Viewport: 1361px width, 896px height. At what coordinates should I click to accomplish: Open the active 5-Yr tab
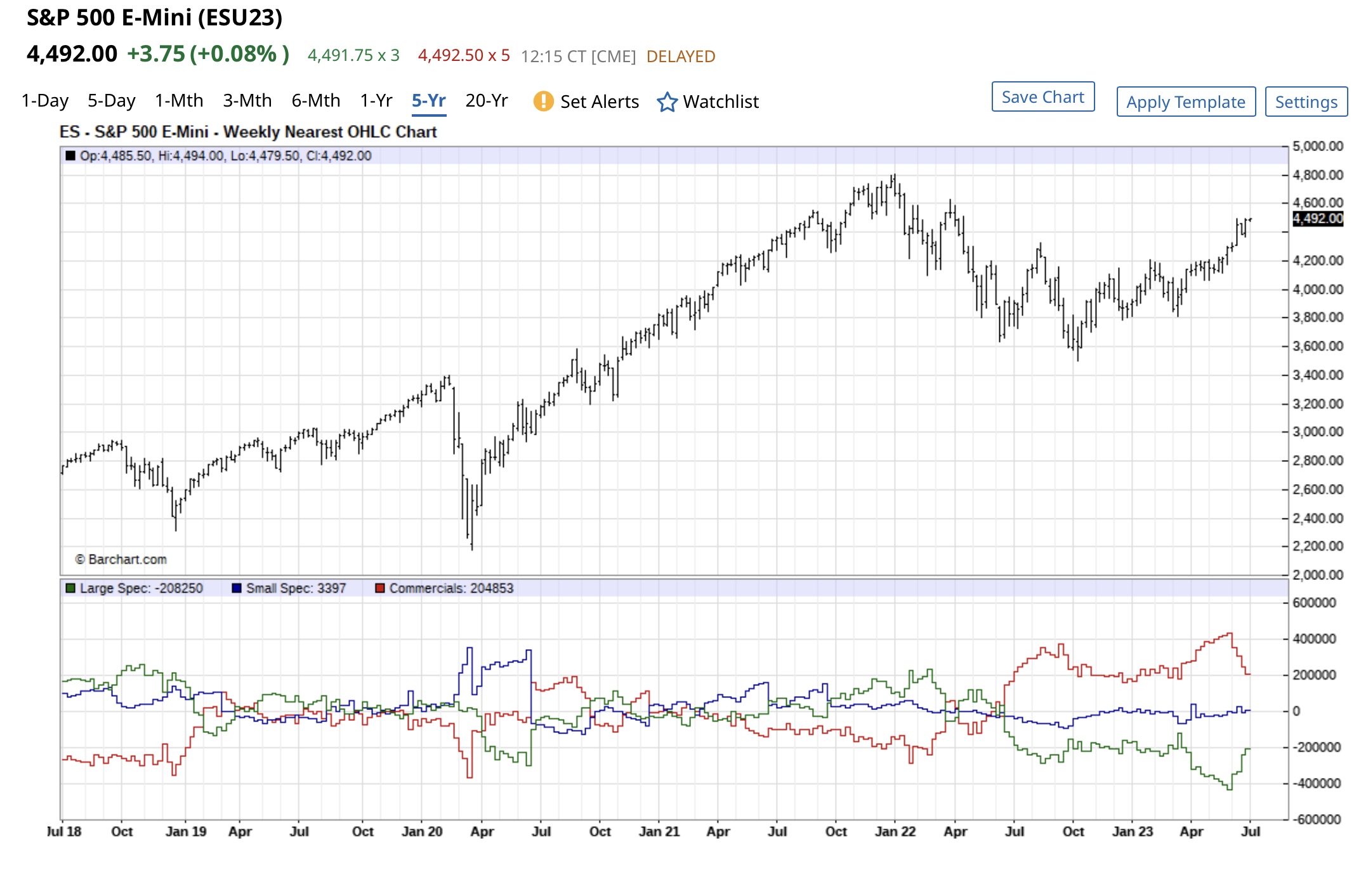click(429, 101)
